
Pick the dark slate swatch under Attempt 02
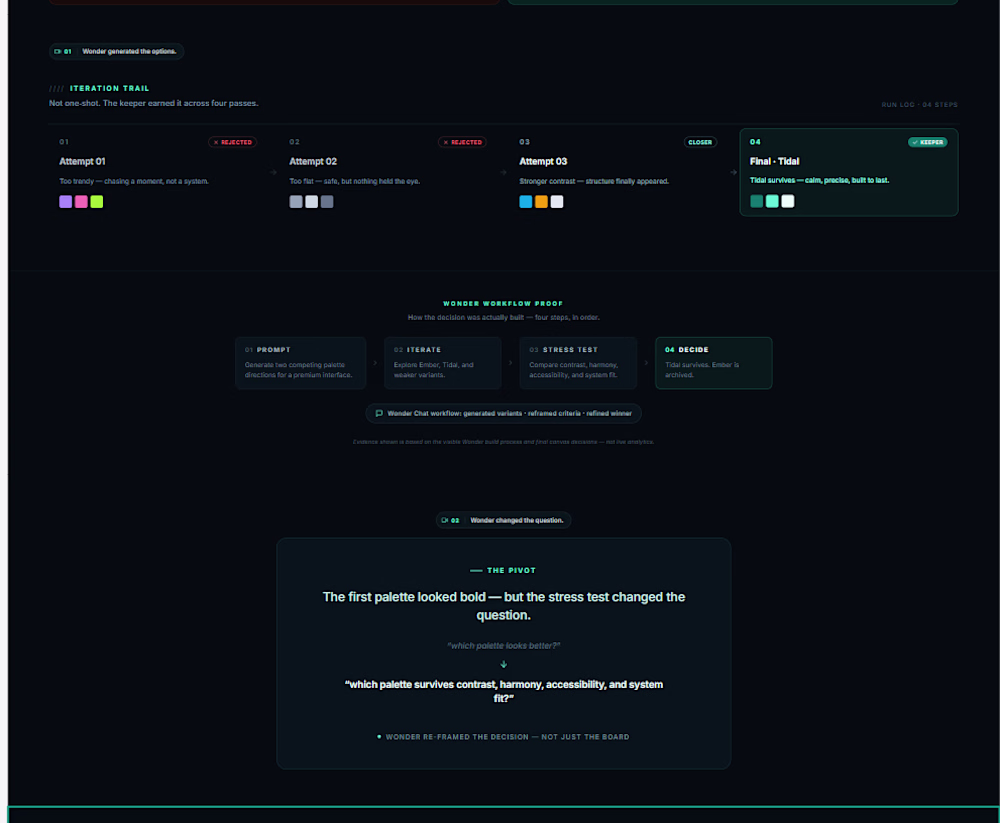pos(327,202)
